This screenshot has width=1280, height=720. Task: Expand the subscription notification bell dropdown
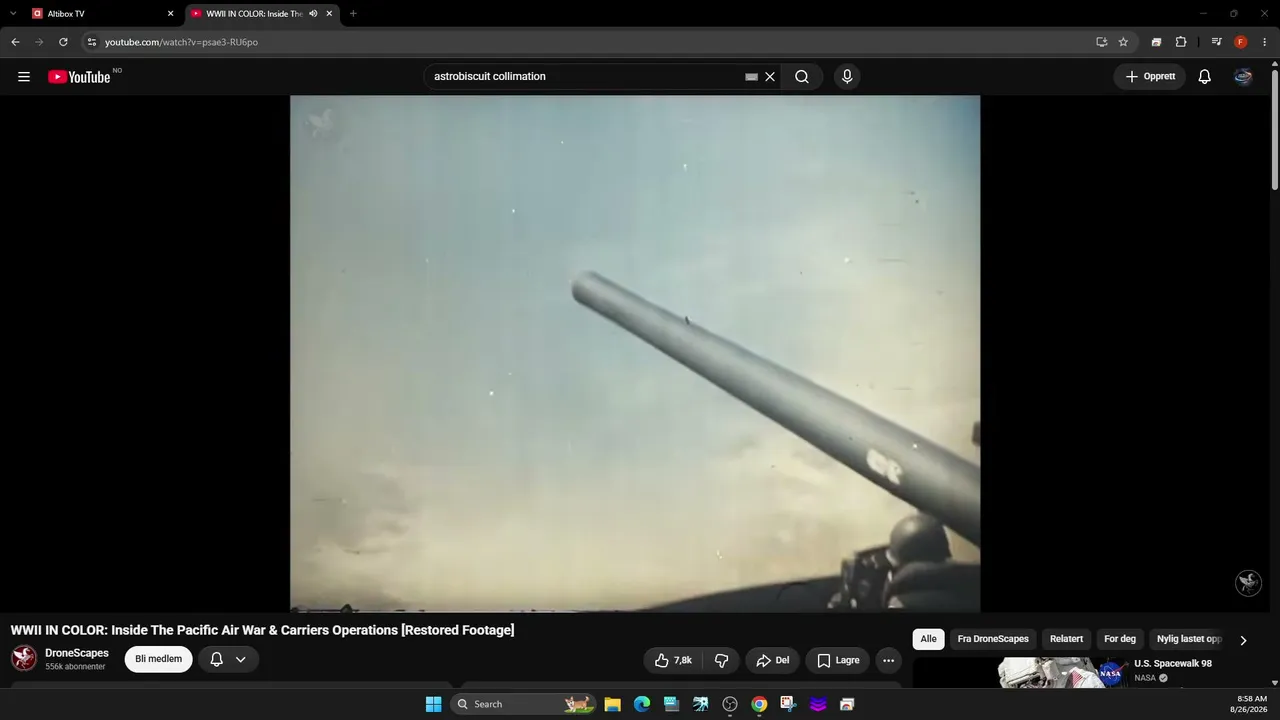pyautogui.click(x=228, y=659)
